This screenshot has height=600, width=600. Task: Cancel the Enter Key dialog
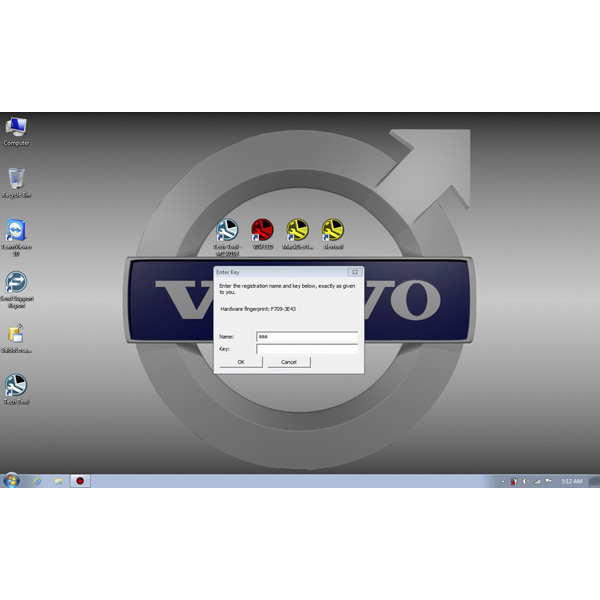pyautogui.click(x=289, y=362)
